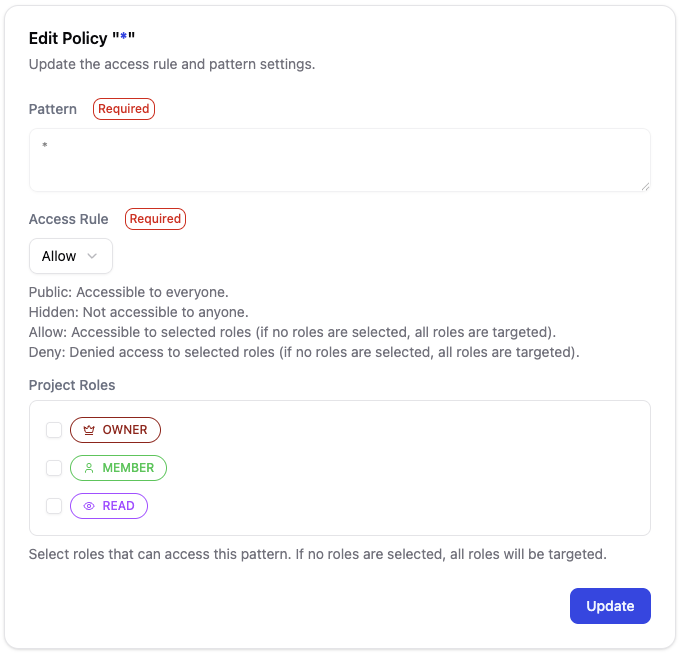This screenshot has height=656, width=682.
Task: Open the Access Rule dropdown
Action: [70, 256]
